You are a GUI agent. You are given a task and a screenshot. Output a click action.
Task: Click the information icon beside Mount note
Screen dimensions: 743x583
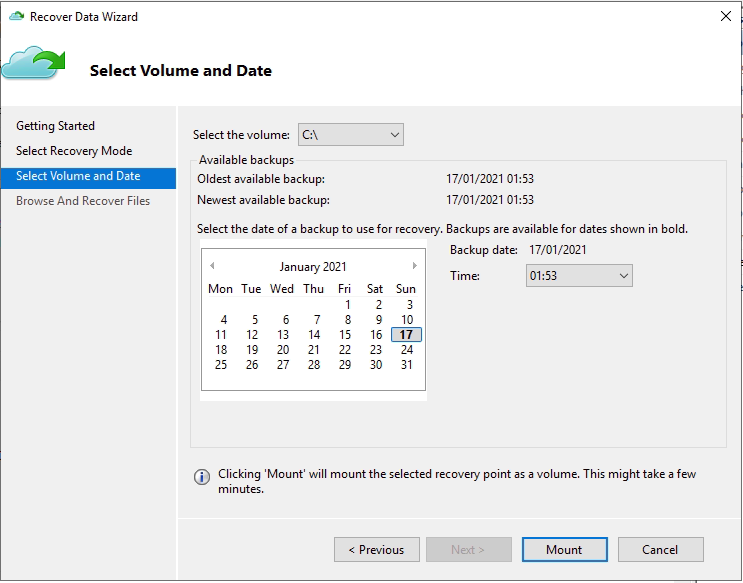pos(201,477)
